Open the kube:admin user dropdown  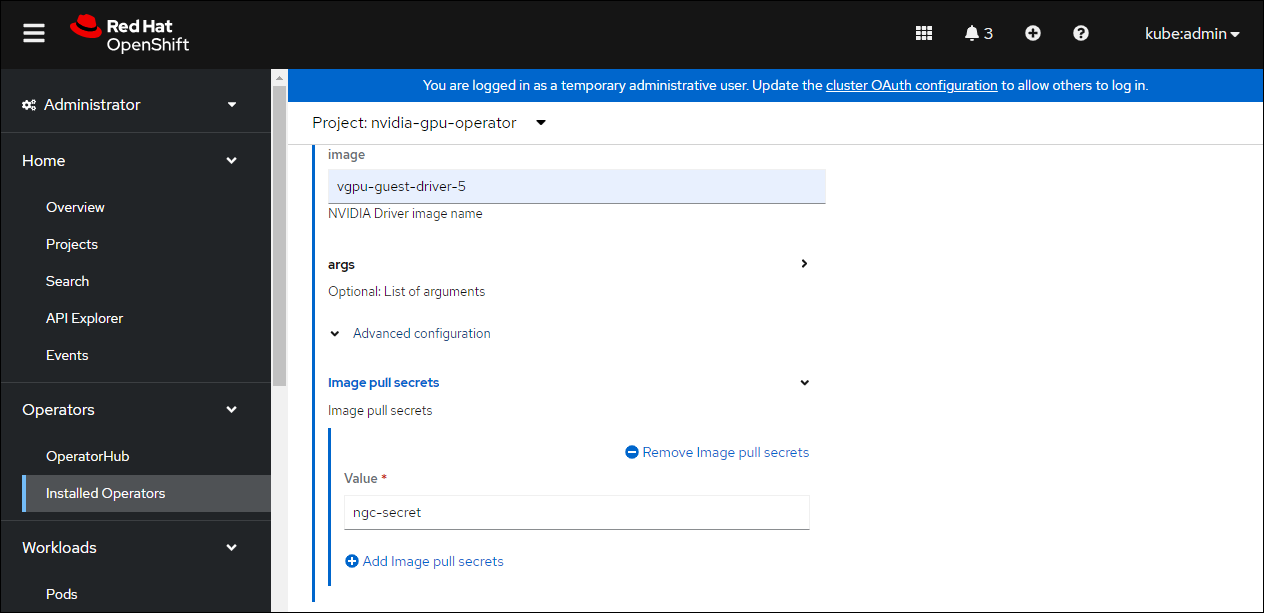click(1192, 33)
